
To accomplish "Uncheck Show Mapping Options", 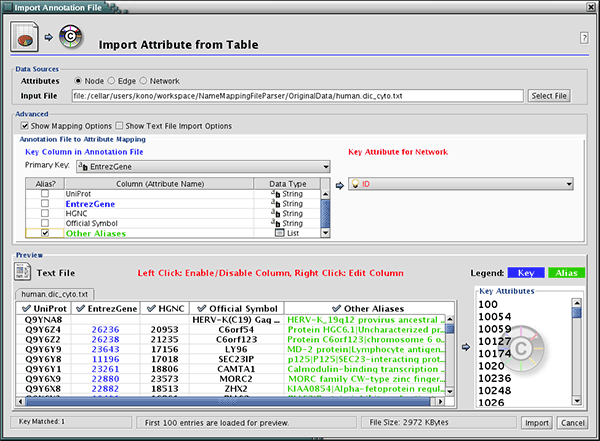I will [25, 126].
